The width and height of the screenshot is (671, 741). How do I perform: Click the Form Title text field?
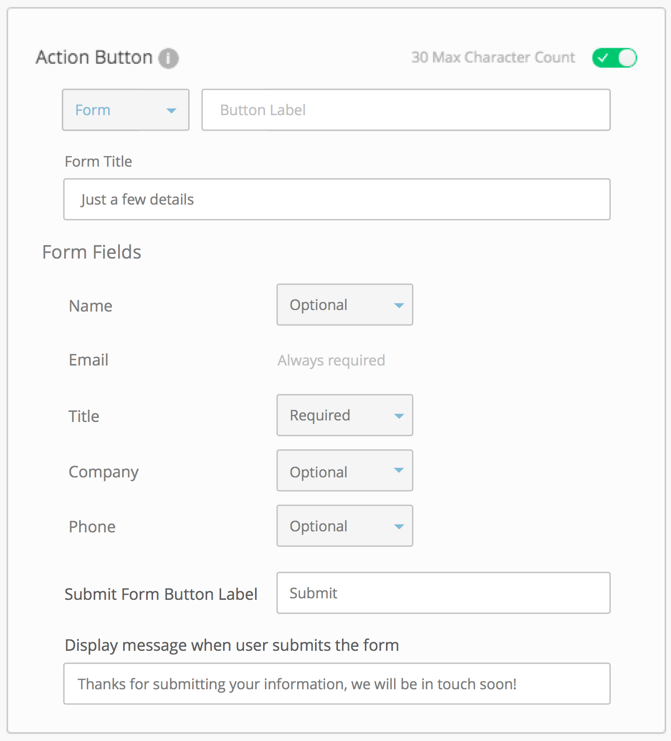337,199
